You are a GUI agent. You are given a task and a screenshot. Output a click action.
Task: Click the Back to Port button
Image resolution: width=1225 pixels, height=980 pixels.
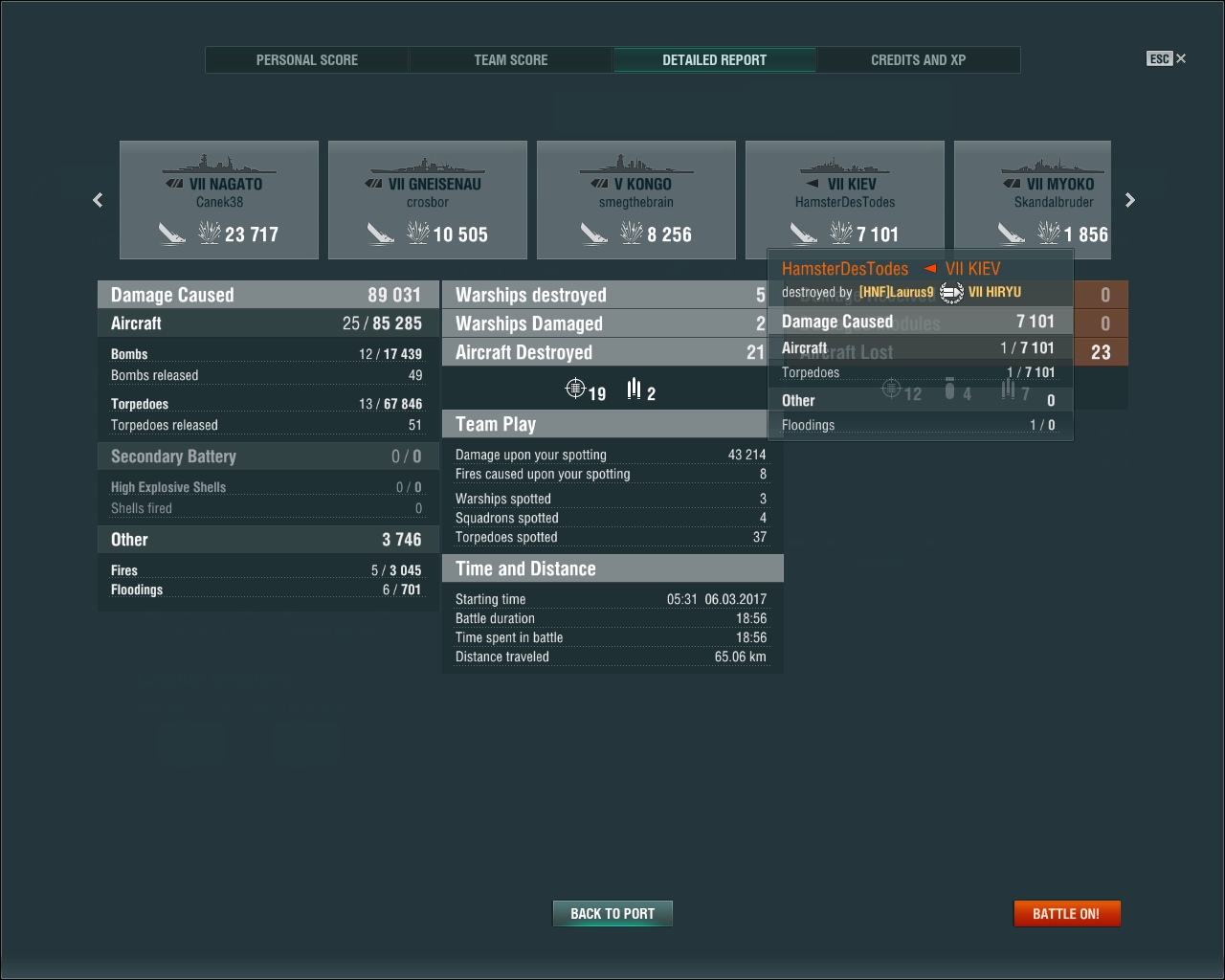(612, 914)
